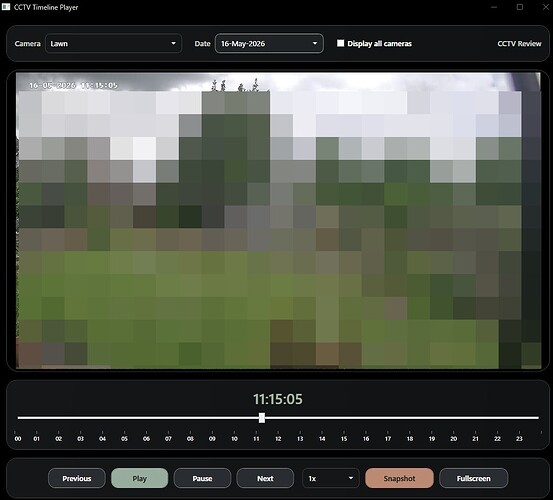
Task: Click the Date field label
Action: 202,43
